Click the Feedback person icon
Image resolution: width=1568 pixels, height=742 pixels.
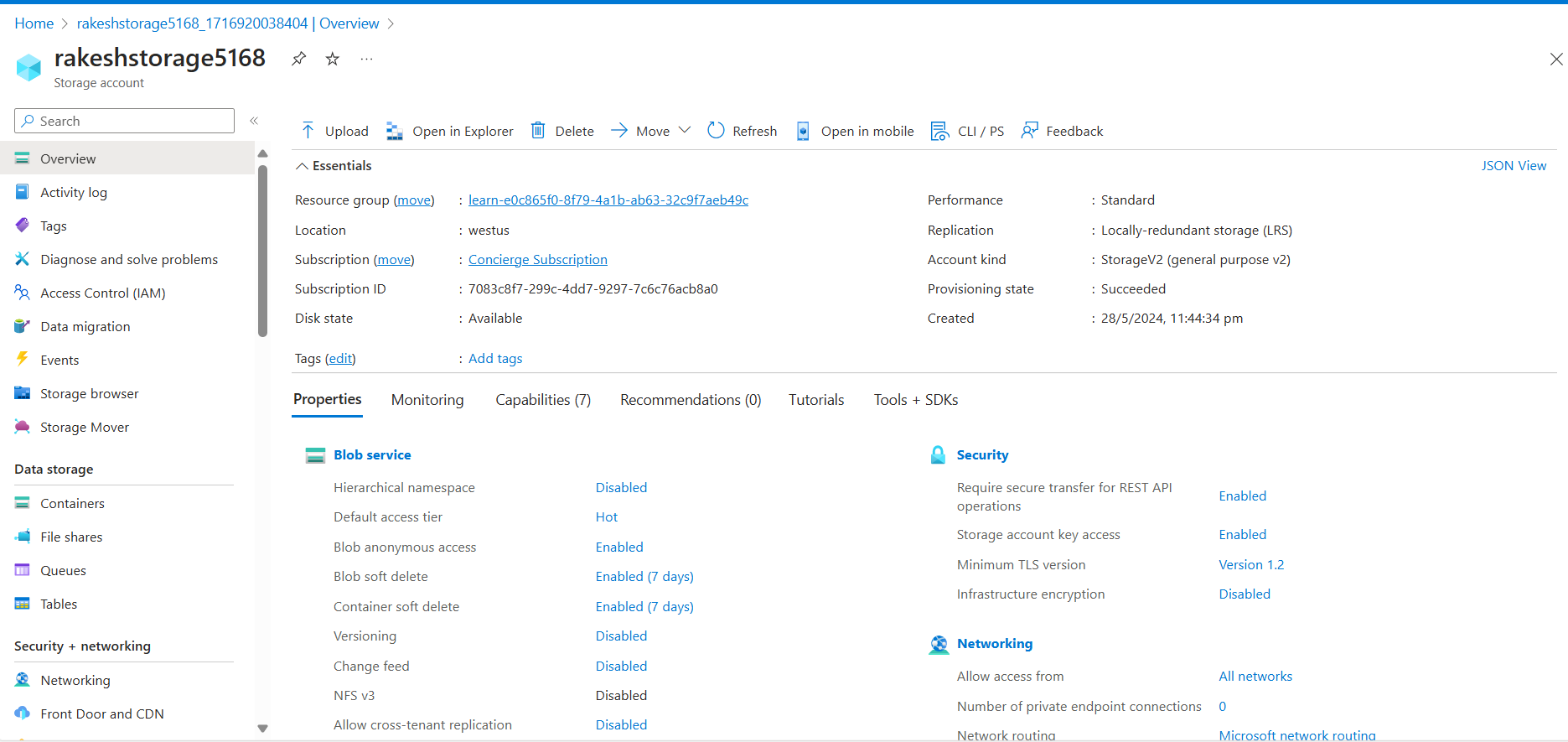pos(1029,131)
